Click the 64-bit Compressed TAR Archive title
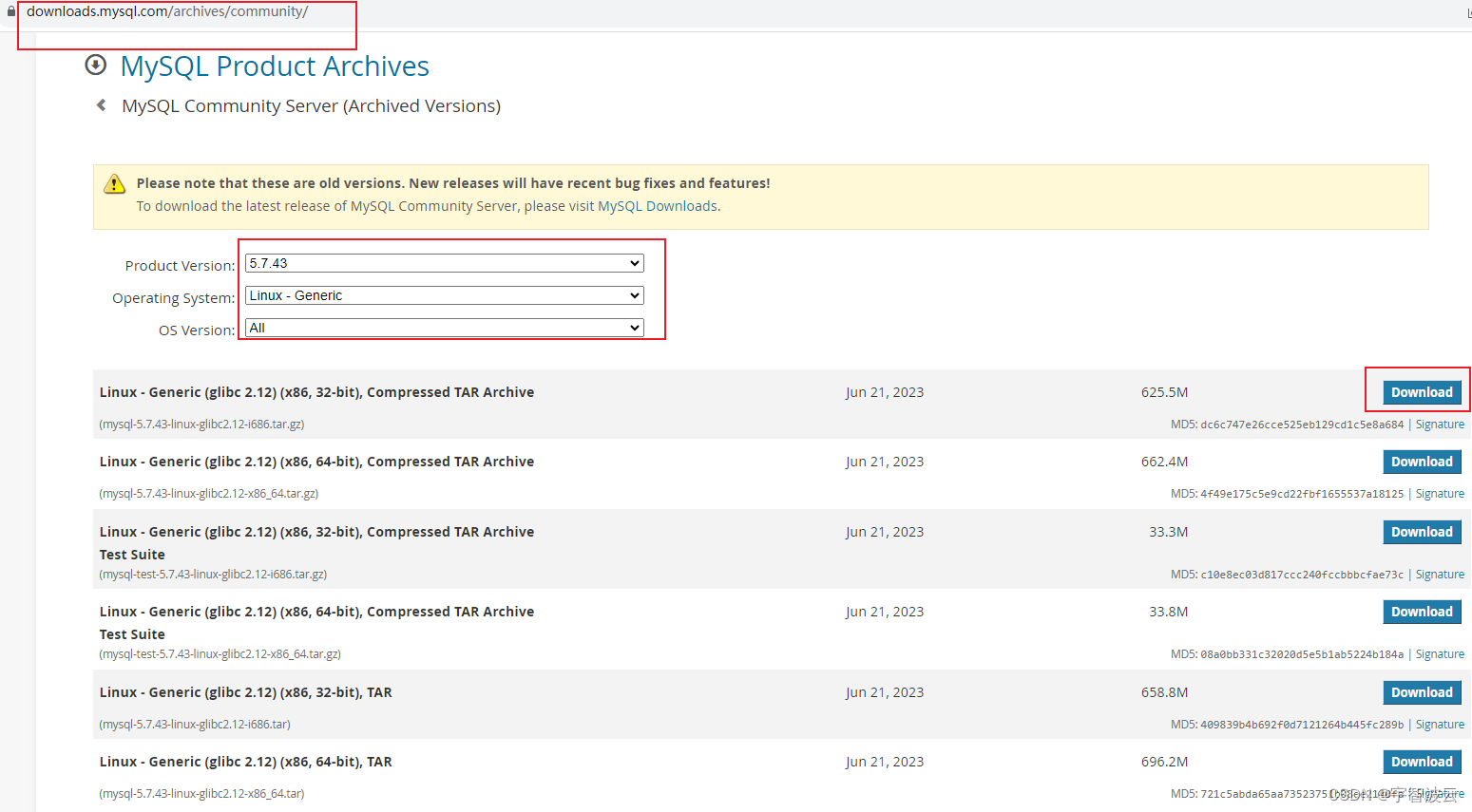 pos(316,462)
